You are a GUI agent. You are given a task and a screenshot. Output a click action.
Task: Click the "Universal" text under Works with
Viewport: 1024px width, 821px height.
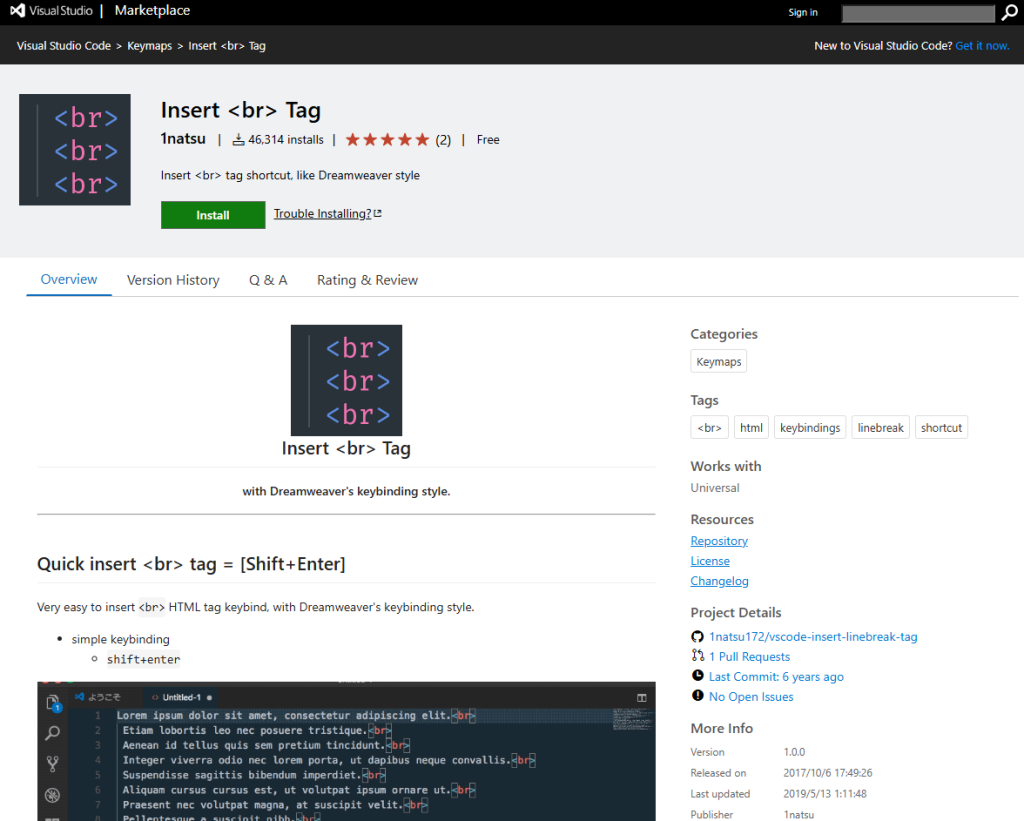click(x=714, y=488)
